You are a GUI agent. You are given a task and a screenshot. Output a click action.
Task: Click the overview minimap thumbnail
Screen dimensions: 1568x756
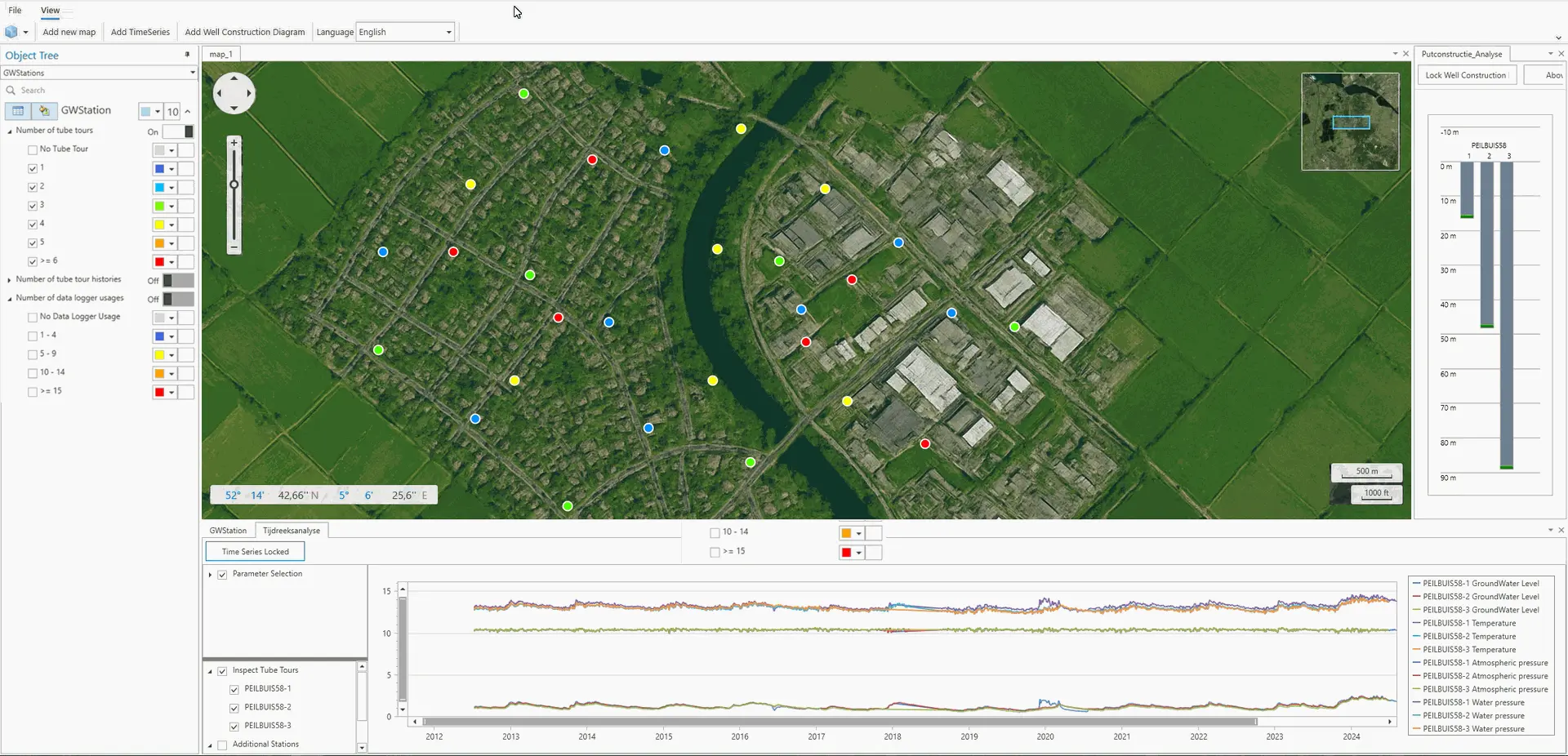tap(1350, 122)
